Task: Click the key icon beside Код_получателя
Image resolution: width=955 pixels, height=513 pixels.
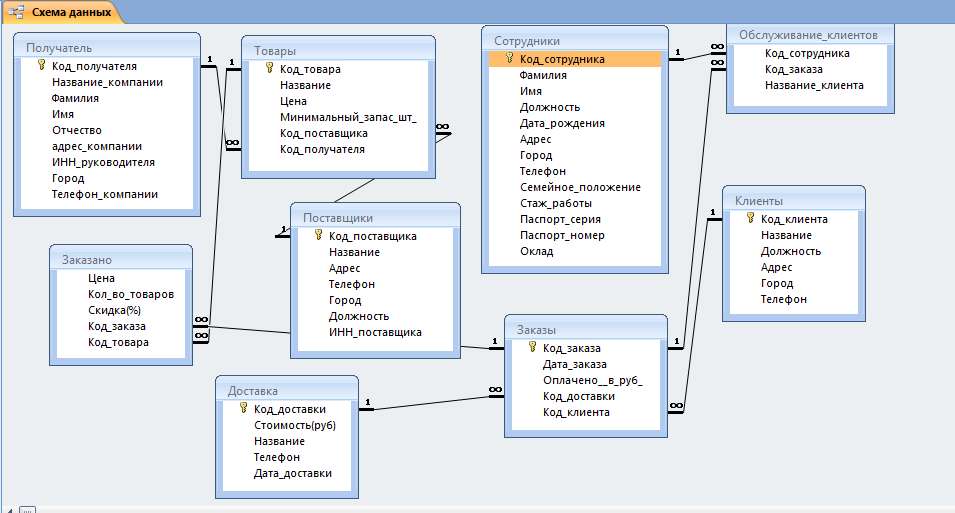Action: (x=42, y=66)
